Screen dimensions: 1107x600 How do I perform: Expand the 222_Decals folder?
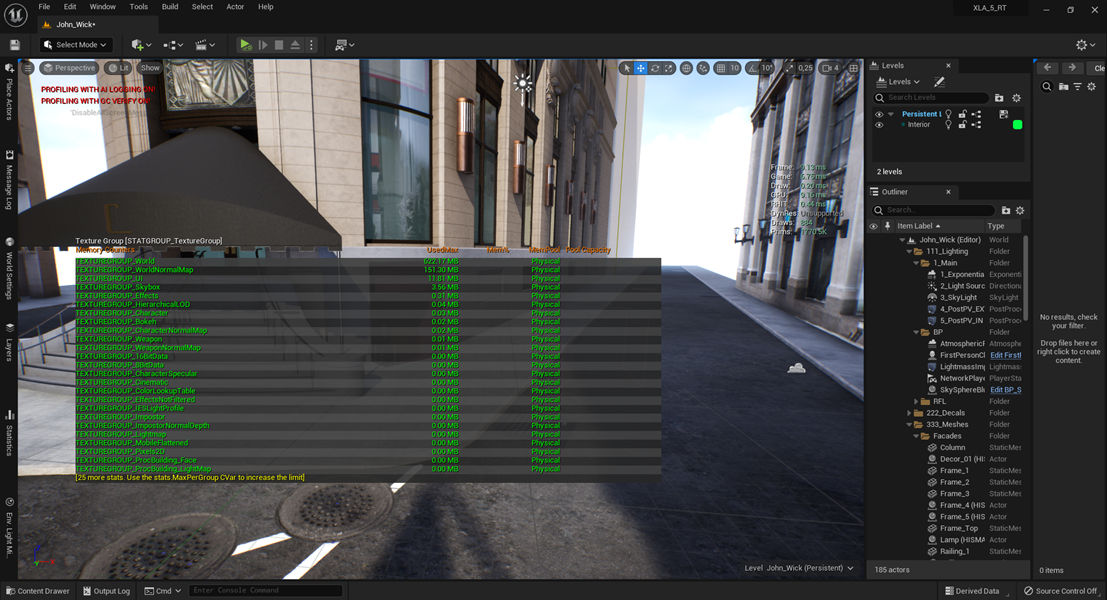click(909, 413)
